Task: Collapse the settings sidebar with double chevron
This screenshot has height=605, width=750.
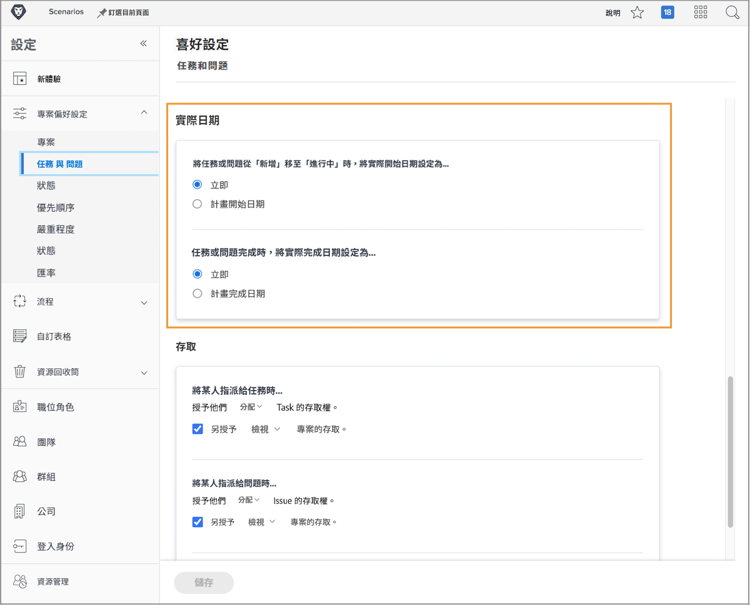Action: click(x=143, y=44)
